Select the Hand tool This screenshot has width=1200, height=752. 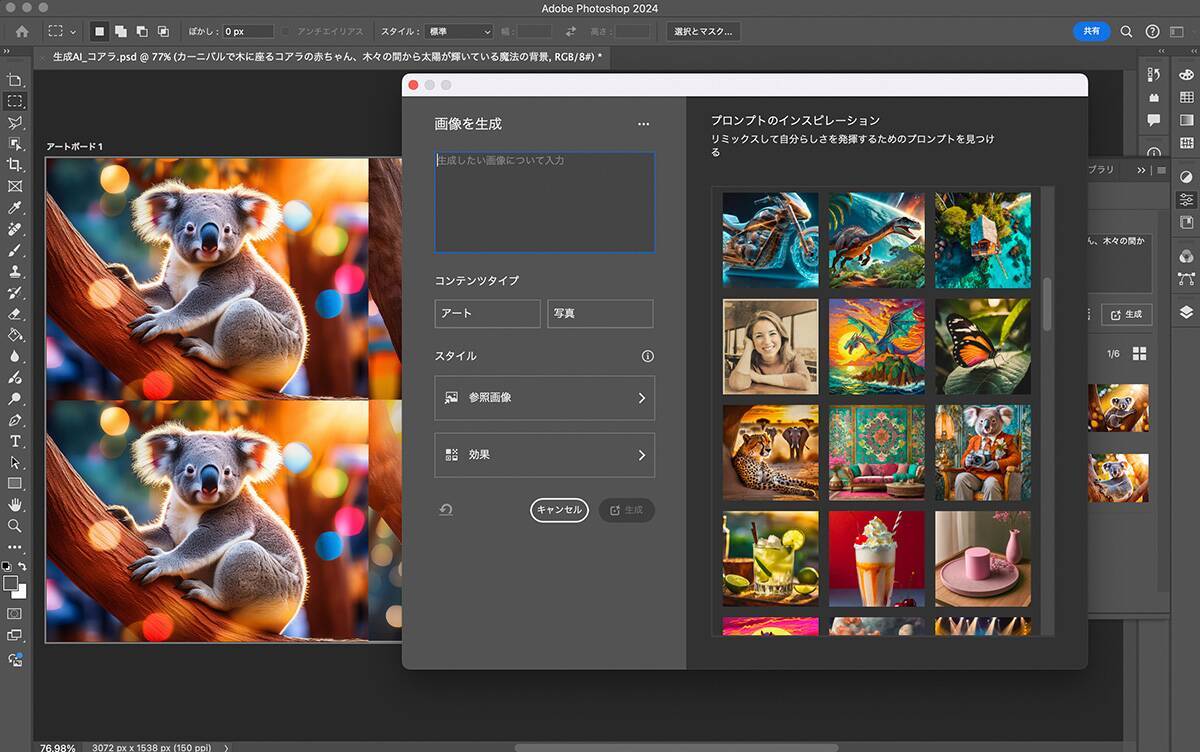(x=15, y=504)
